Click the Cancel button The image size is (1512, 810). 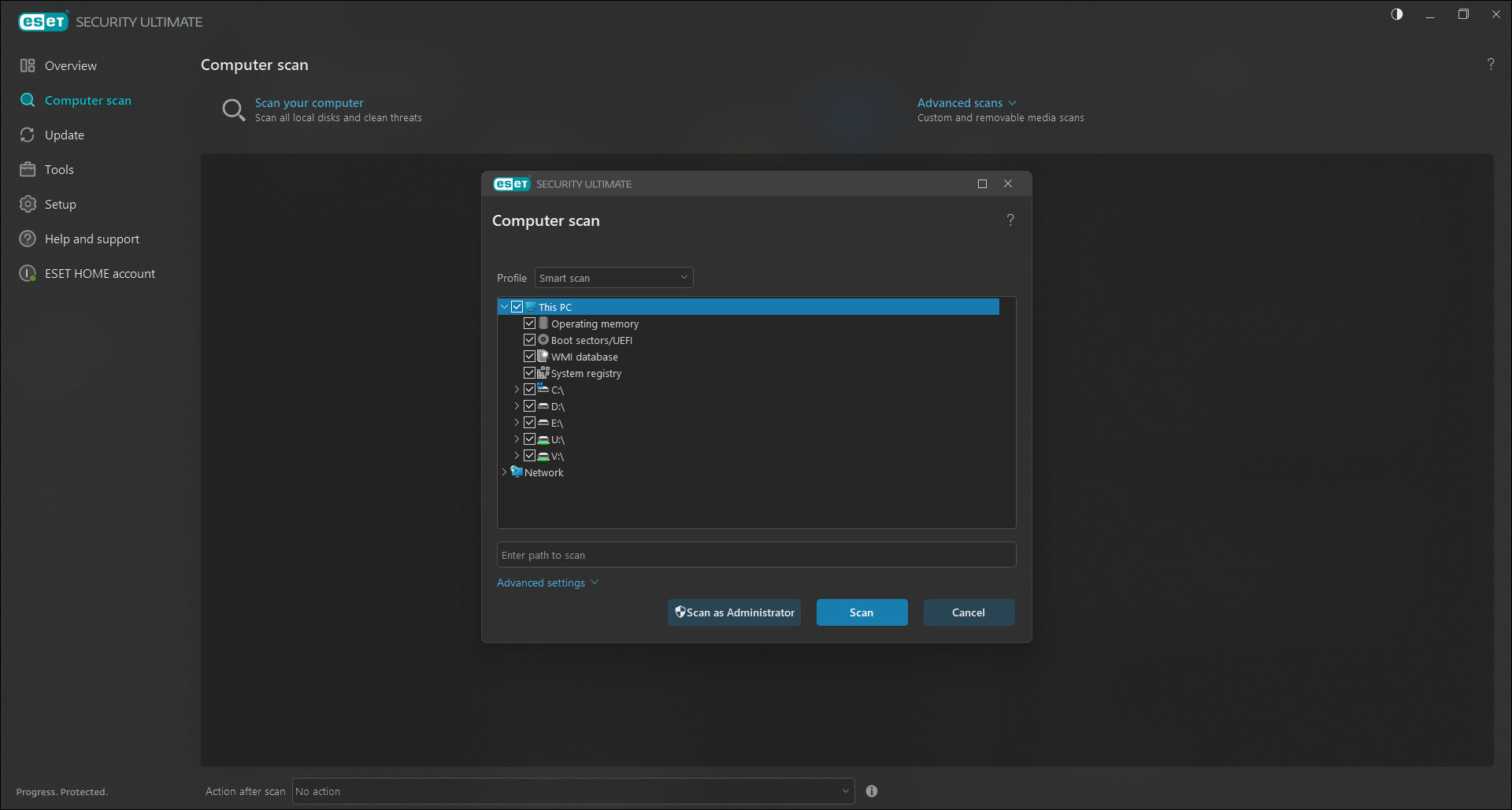pyautogui.click(x=968, y=612)
